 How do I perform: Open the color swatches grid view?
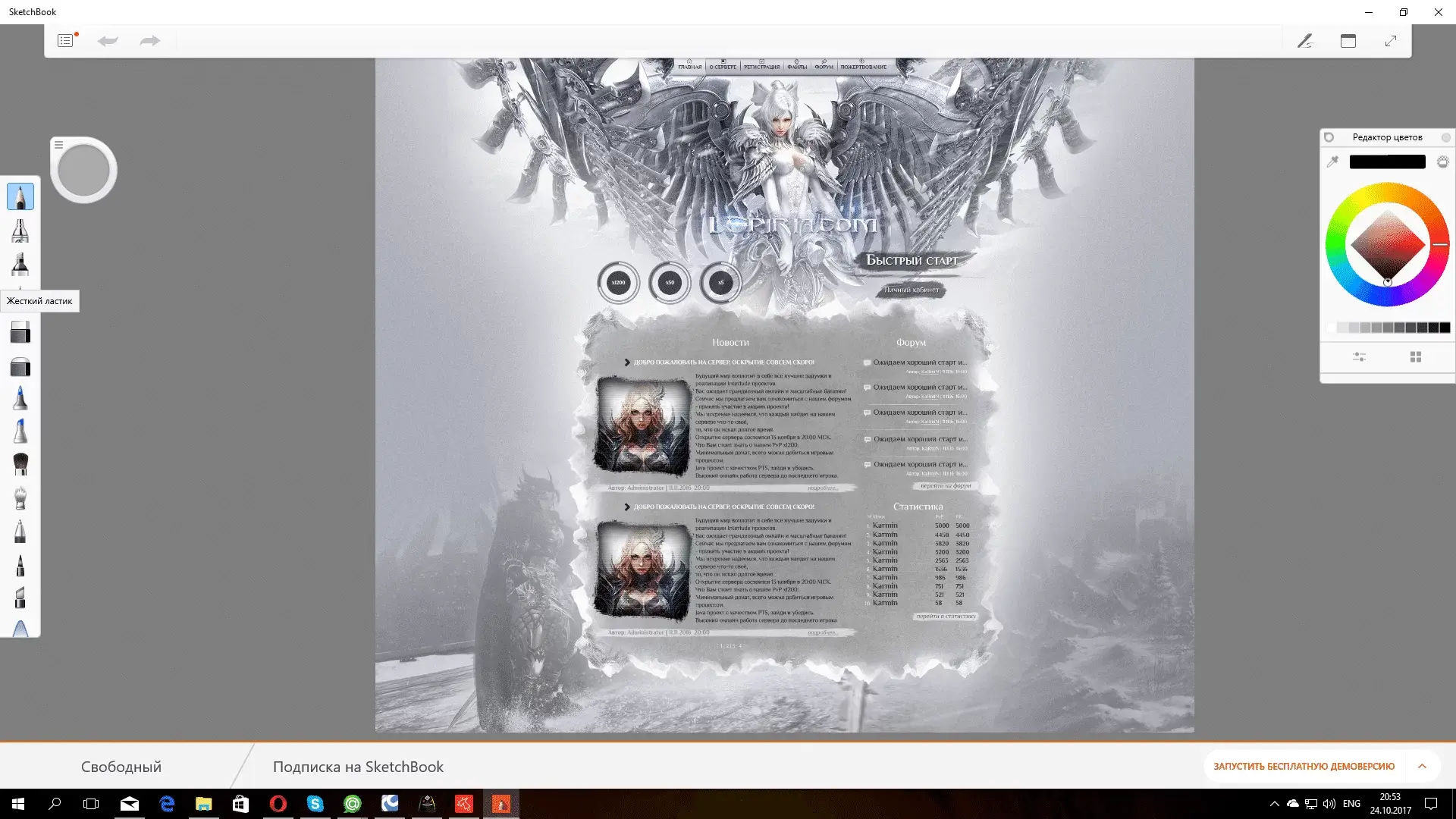point(1415,356)
